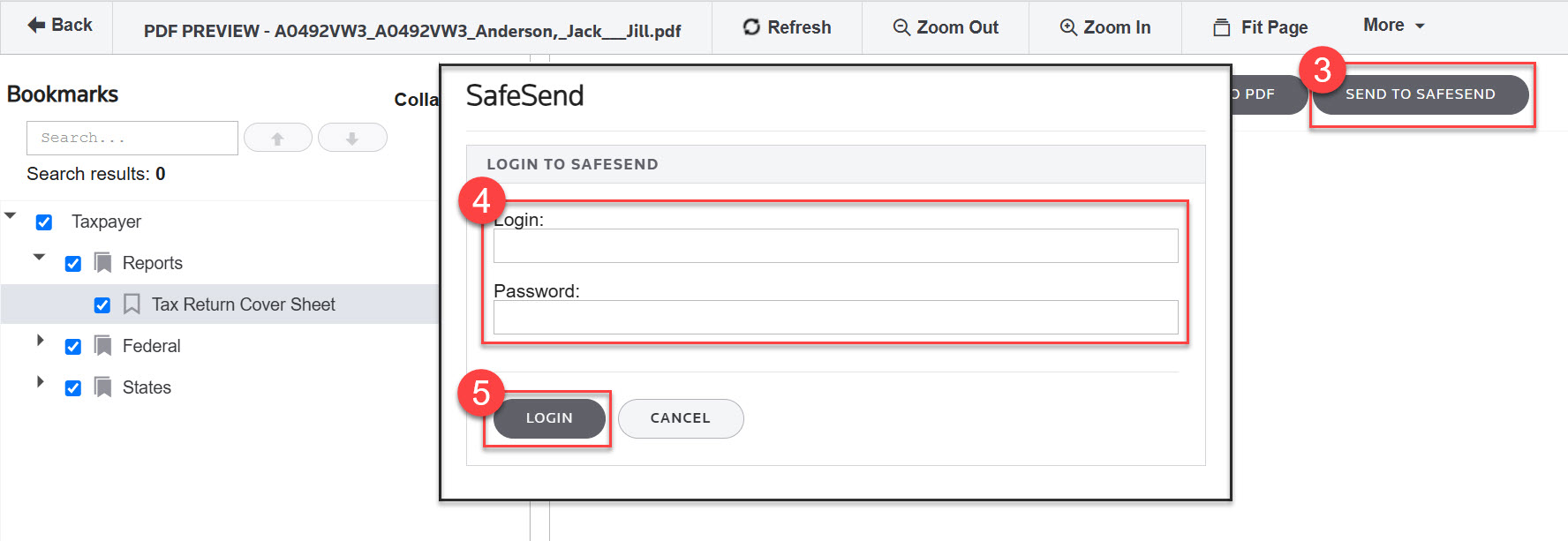
Task: Click the Back arrow icon
Action: (36, 26)
